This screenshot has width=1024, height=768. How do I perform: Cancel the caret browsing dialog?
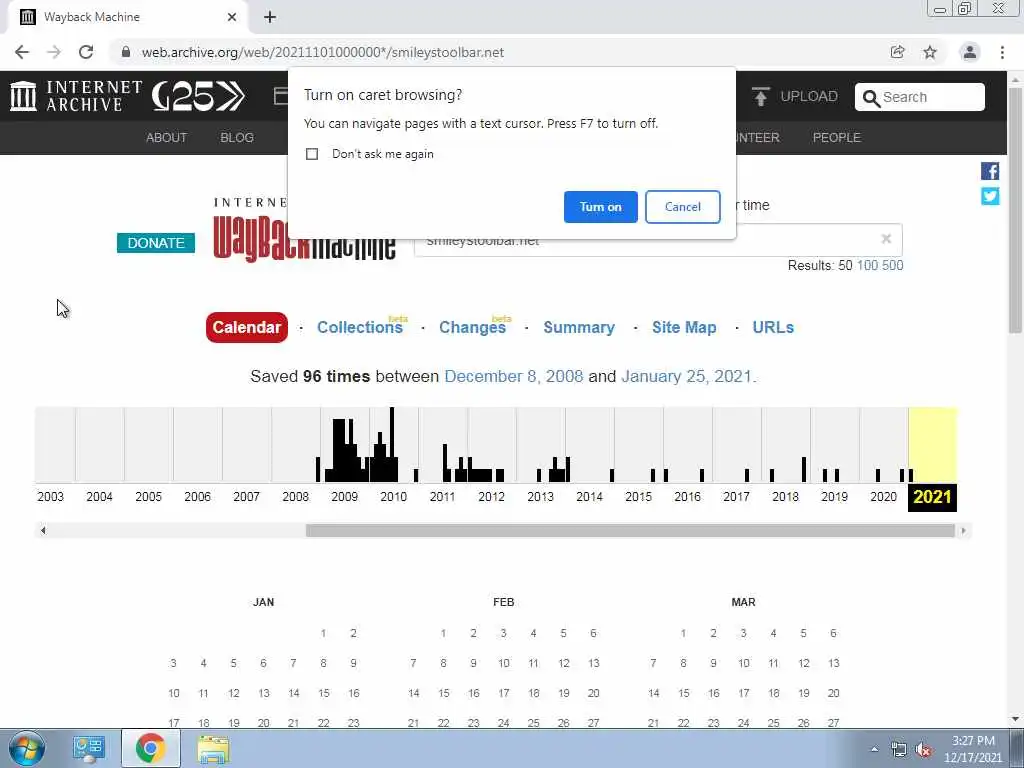(682, 207)
